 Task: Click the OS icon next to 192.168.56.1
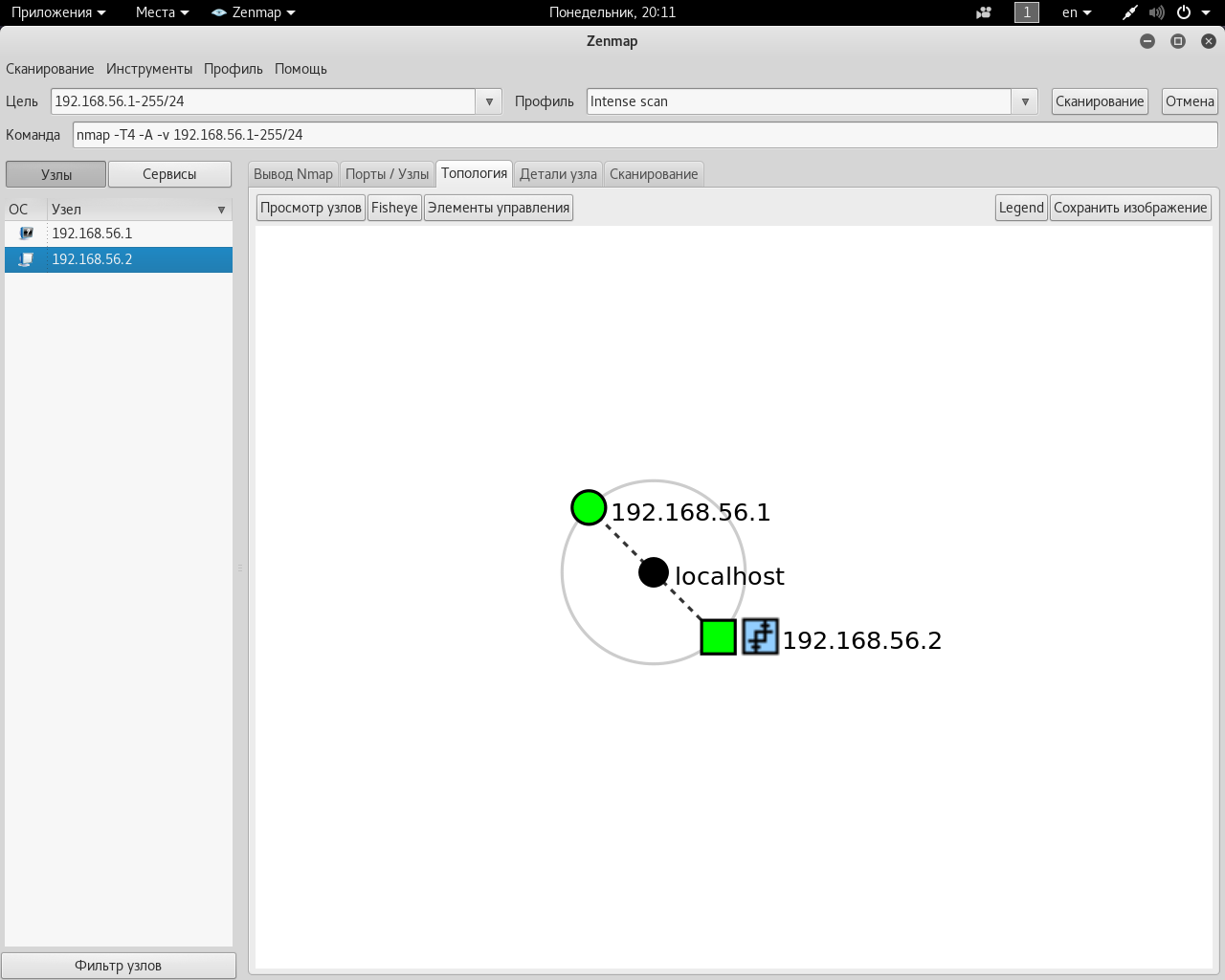26,234
